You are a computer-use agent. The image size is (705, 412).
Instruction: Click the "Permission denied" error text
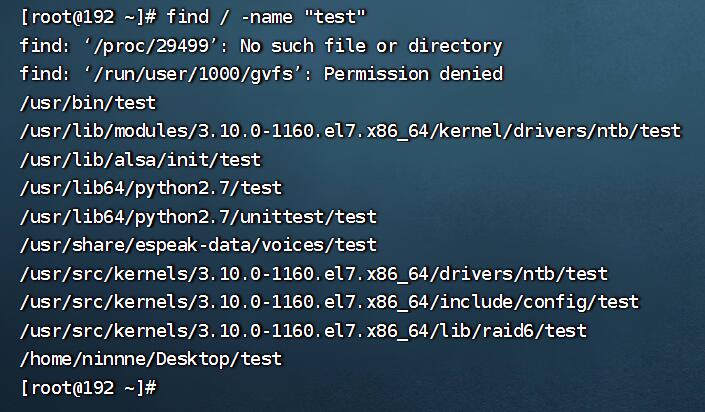[x=413, y=74]
